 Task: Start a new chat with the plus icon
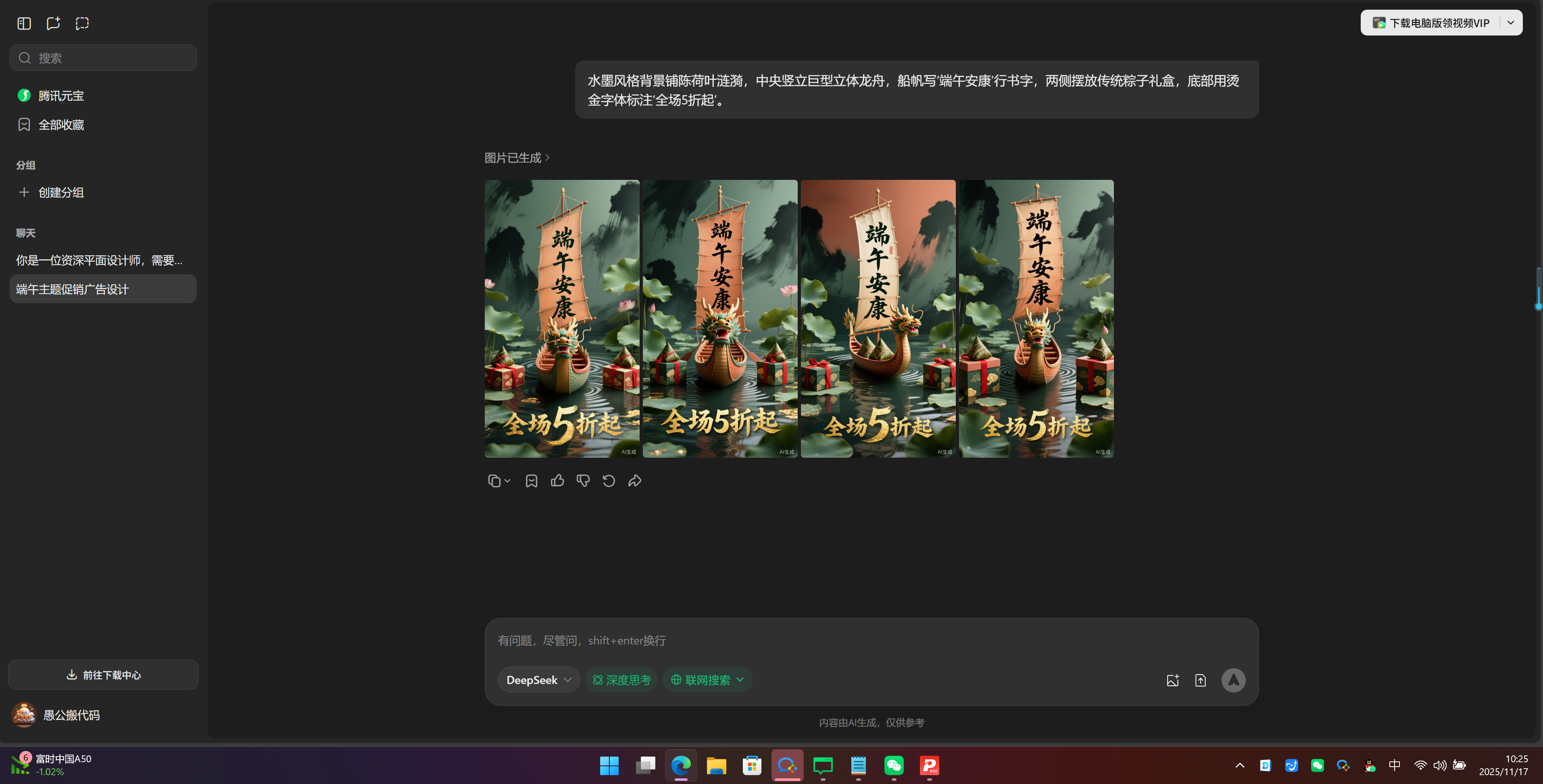coord(53,23)
